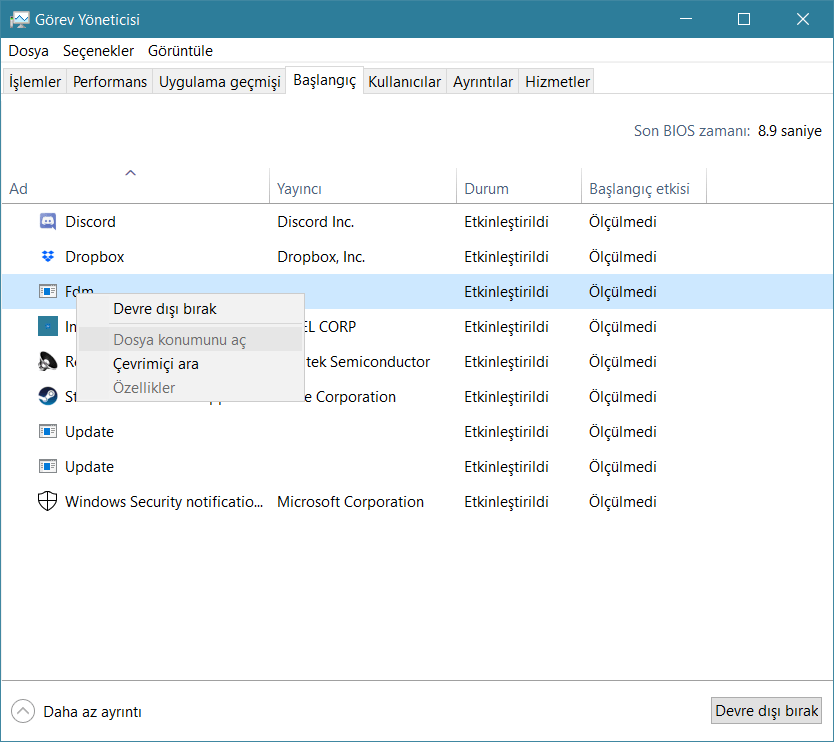Image resolution: width=834 pixels, height=742 pixels.
Task: Click Etkinleştirildi status in the Discord row
Action: (x=506, y=222)
